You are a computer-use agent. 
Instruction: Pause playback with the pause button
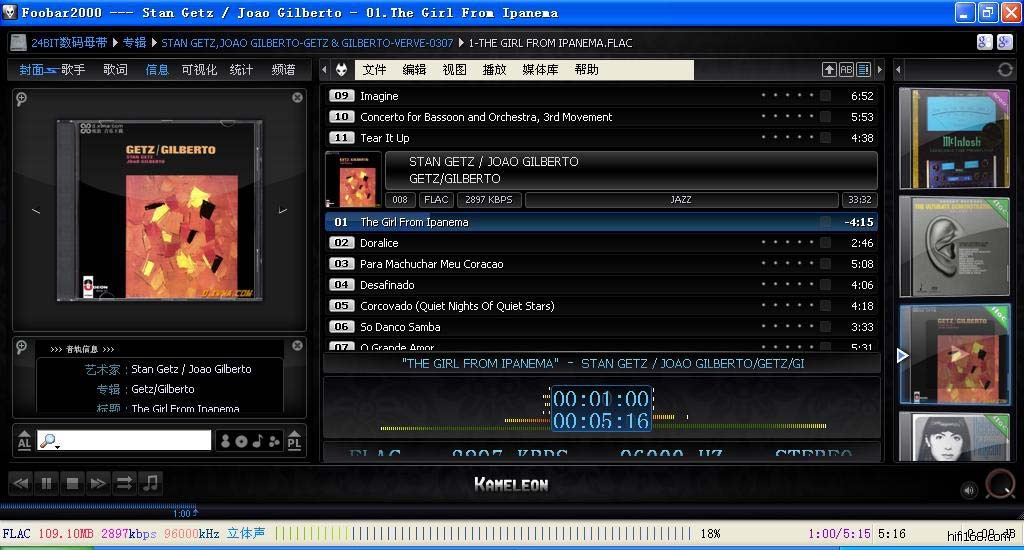(46, 484)
